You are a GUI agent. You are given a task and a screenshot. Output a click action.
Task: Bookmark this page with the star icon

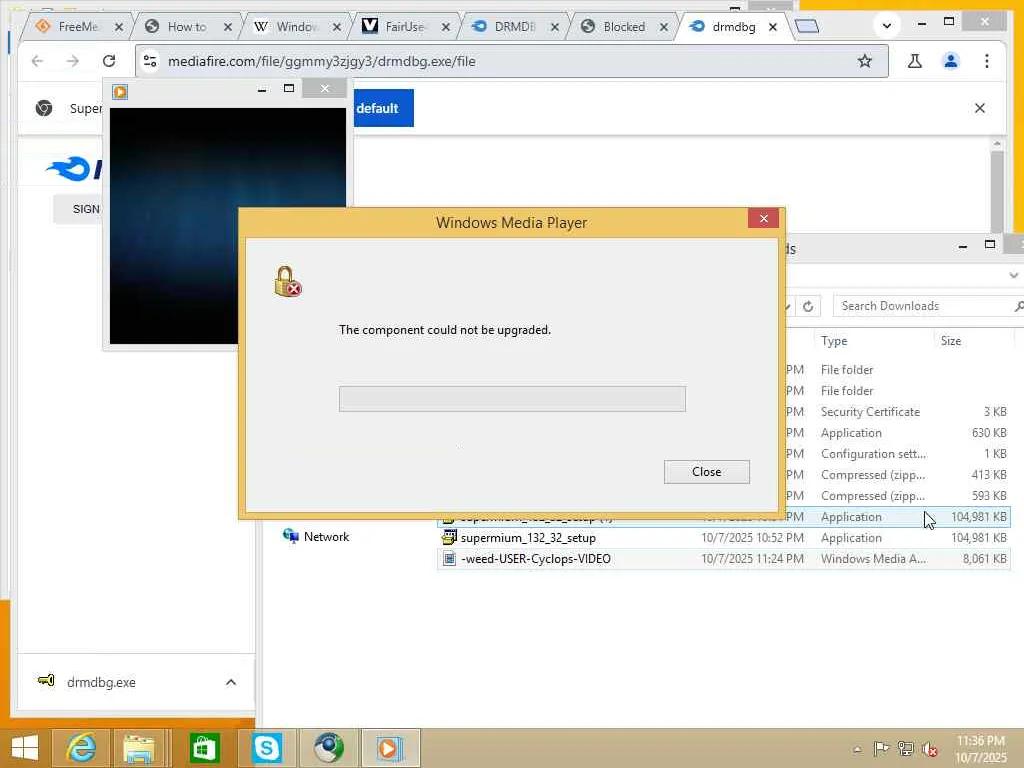pyautogui.click(x=865, y=61)
